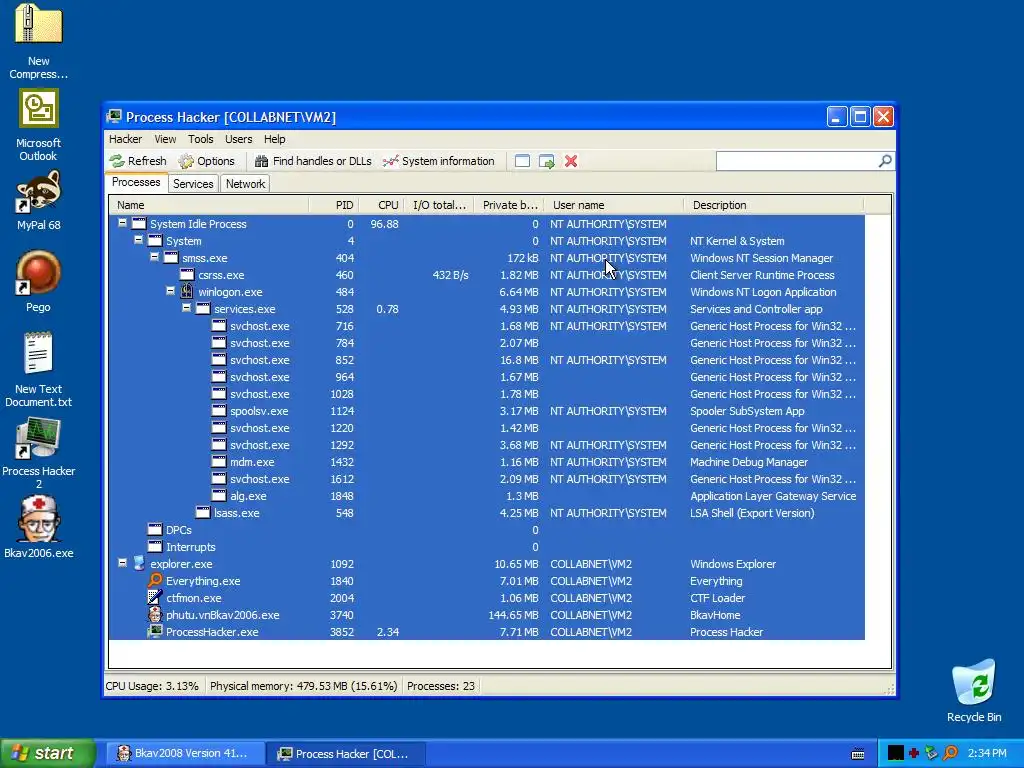Open the Tools menu
The height and width of the screenshot is (768, 1024).
[200, 139]
